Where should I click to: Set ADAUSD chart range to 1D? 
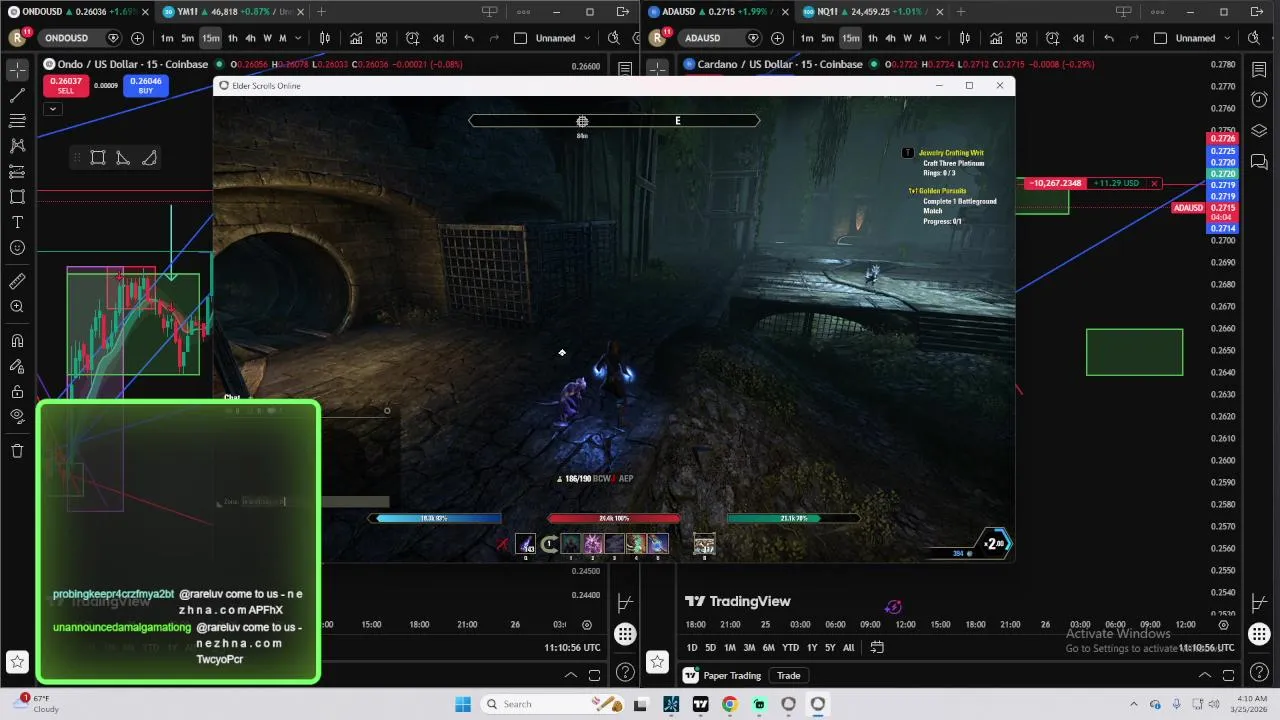tap(691, 647)
